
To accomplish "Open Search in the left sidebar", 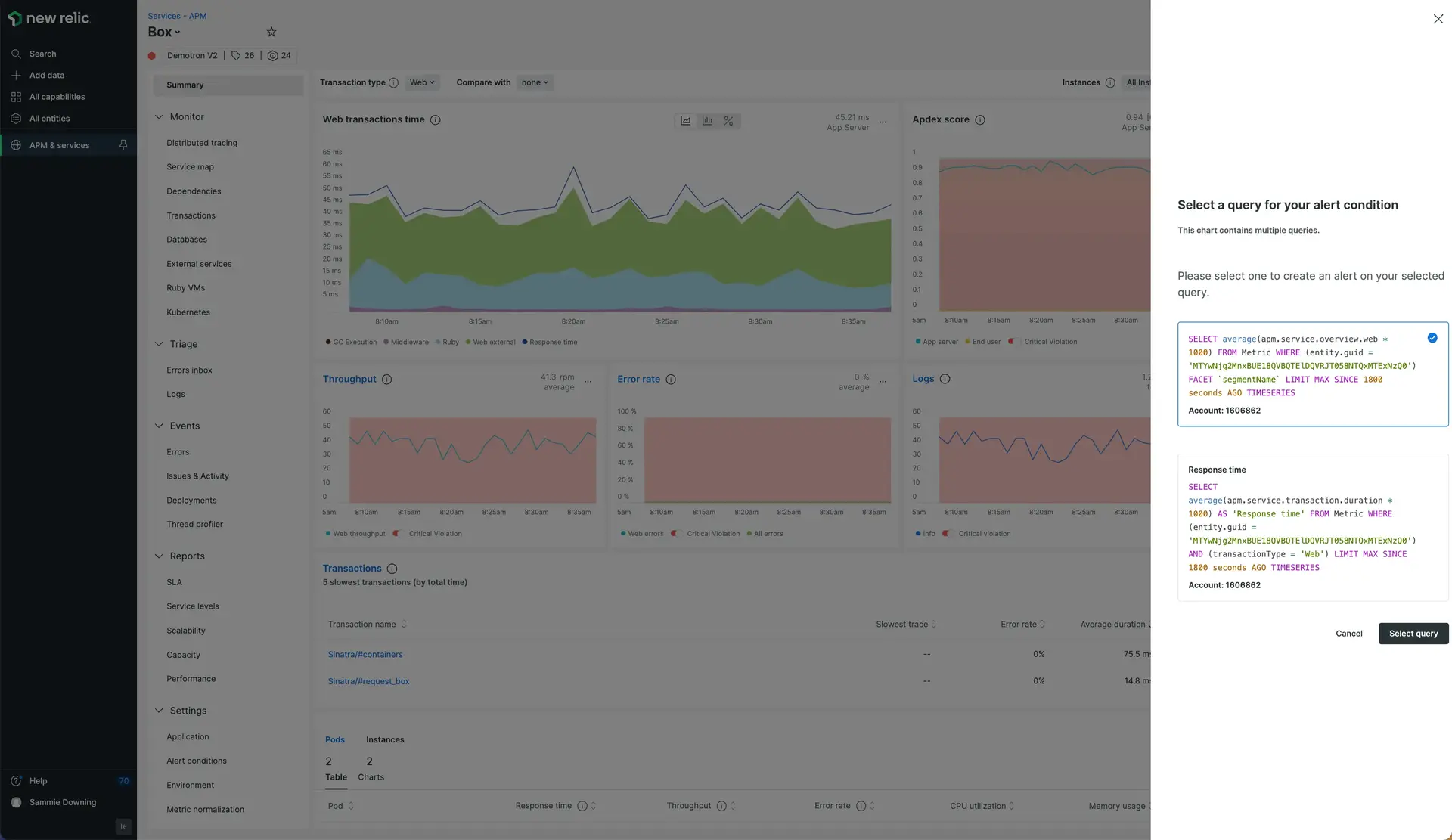I will [42, 54].
